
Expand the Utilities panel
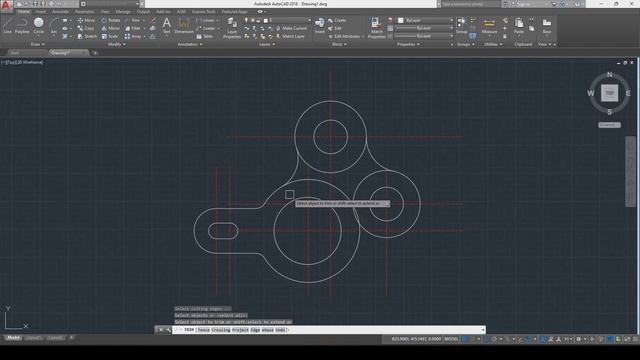[x=493, y=44]
